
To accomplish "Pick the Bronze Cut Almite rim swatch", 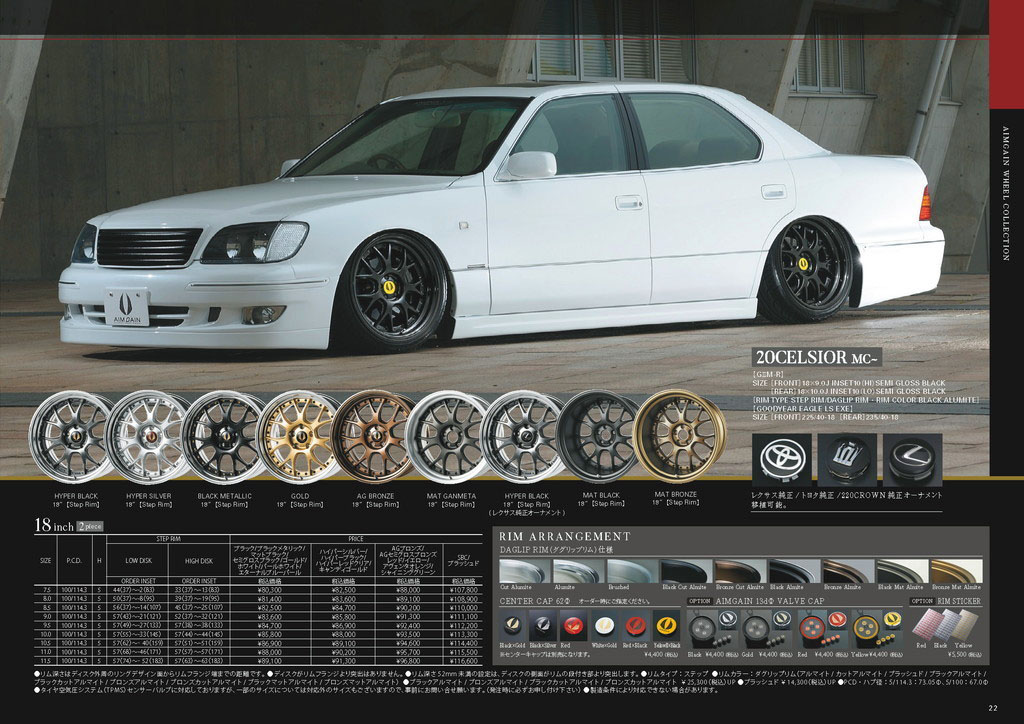I will pyautogui.click(x=740, y=571).
